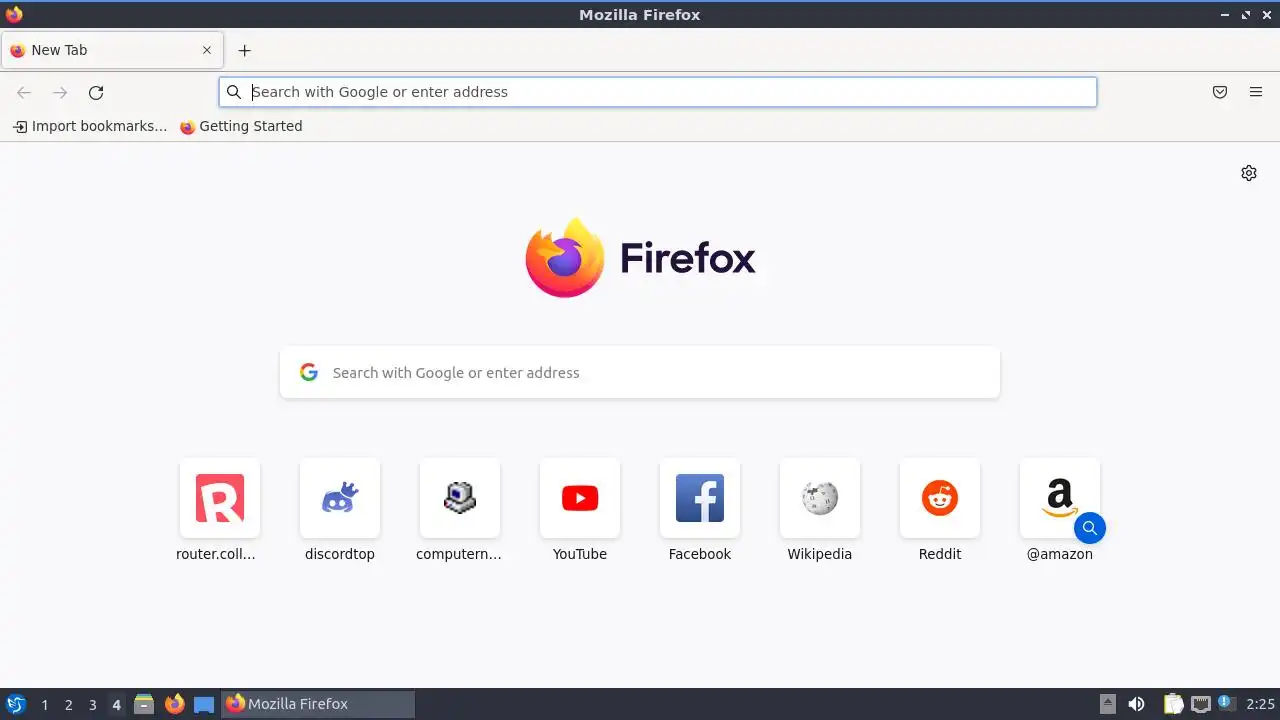Image resolution: width=1280 pixels, height=720 pixels.
Task: Open the Save to Pocket icon
Action: 1220,92
